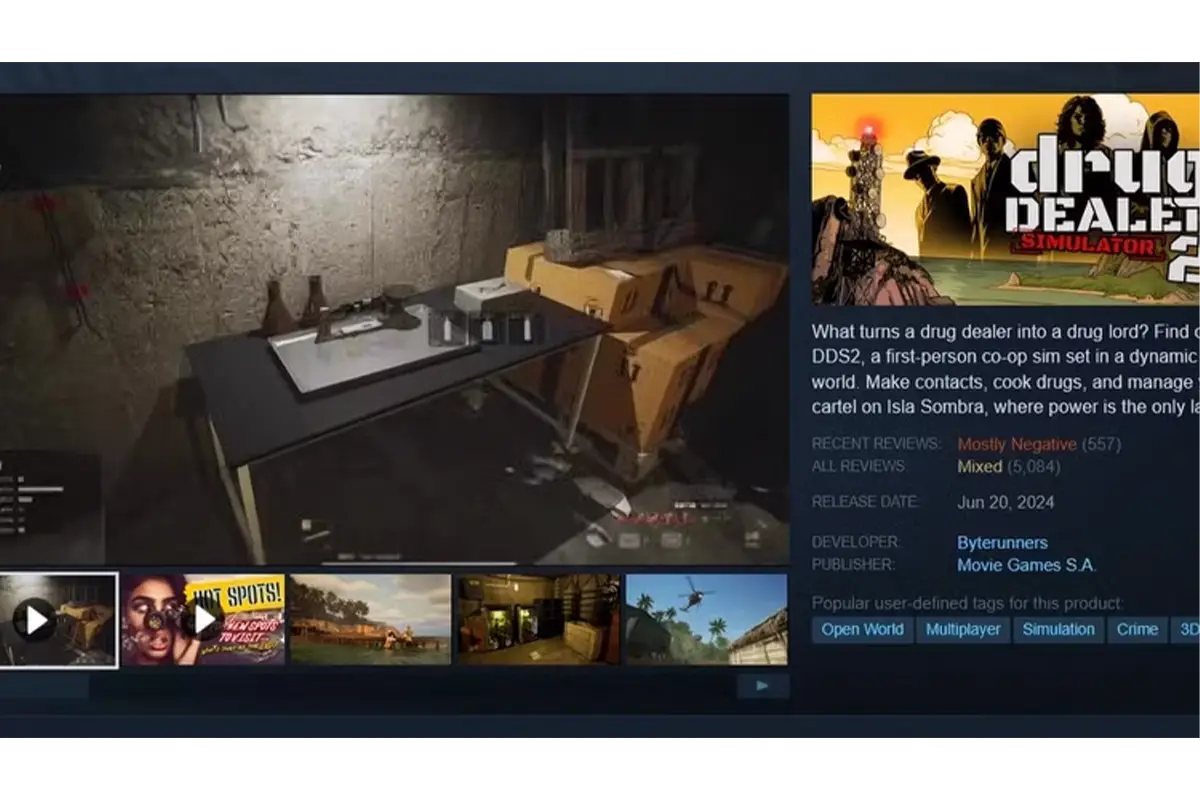Select the Simulation tag
The image size is (1200, 800).
click(1058, 629)
